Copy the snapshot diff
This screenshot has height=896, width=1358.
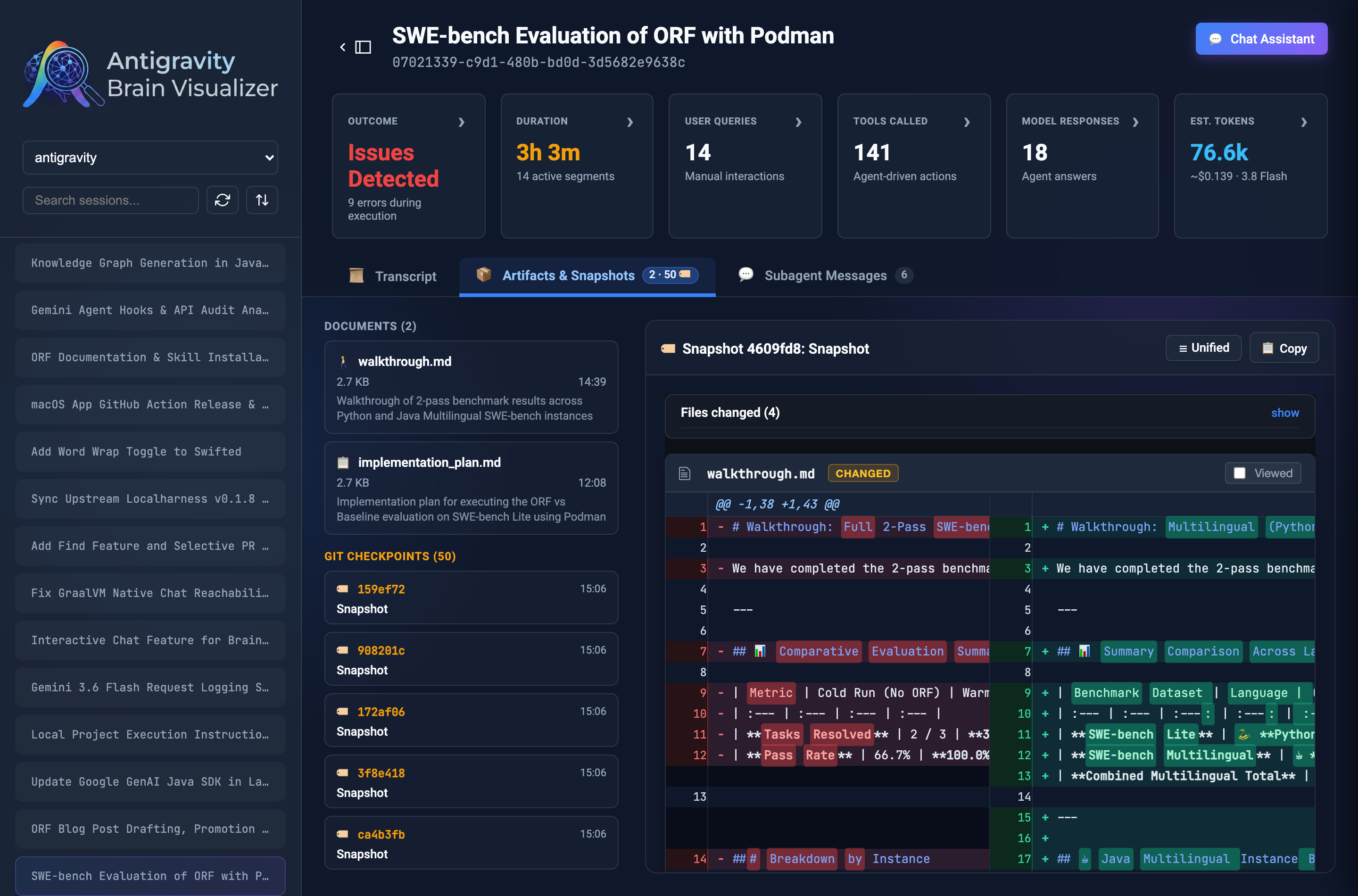tap(1283, 348)
